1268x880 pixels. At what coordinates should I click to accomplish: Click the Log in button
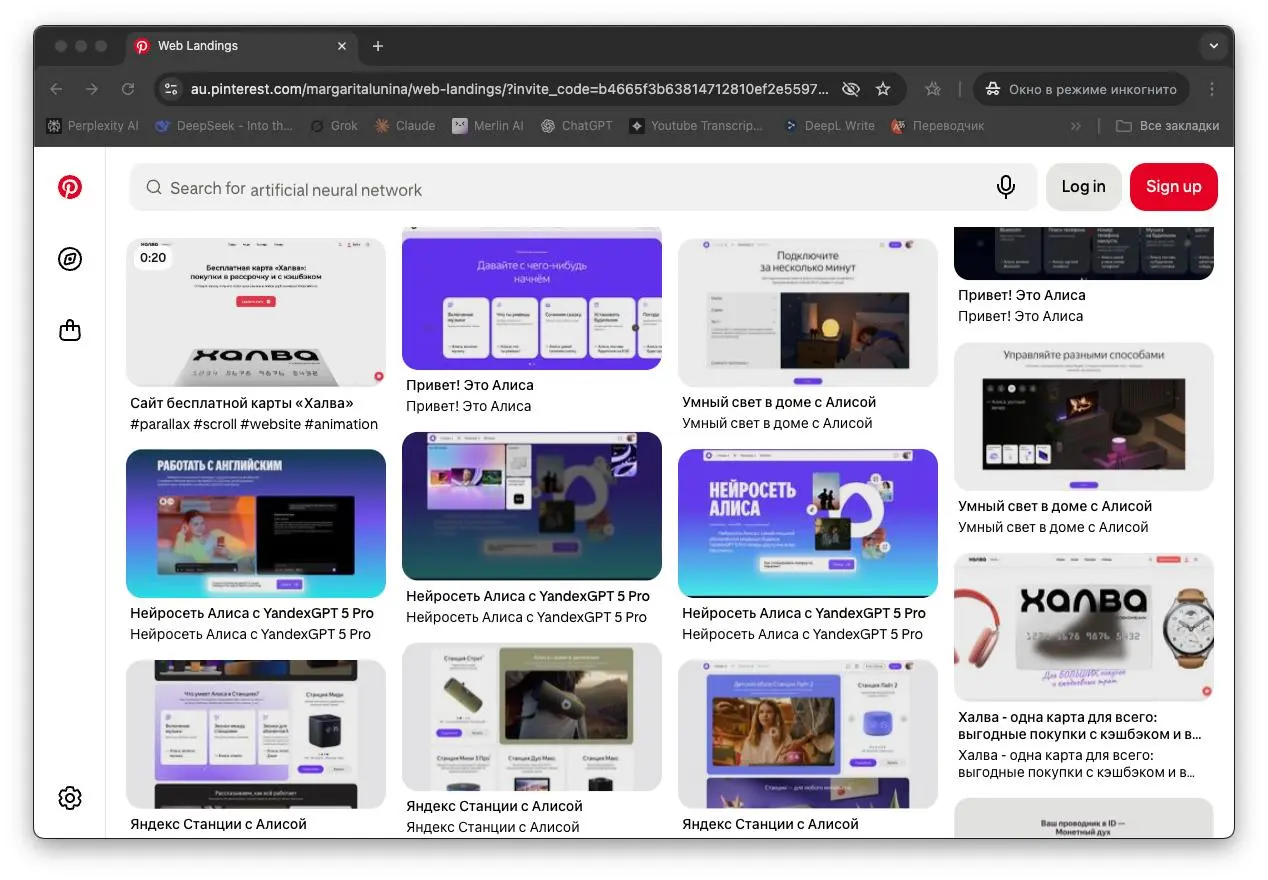pos(1083,187)
